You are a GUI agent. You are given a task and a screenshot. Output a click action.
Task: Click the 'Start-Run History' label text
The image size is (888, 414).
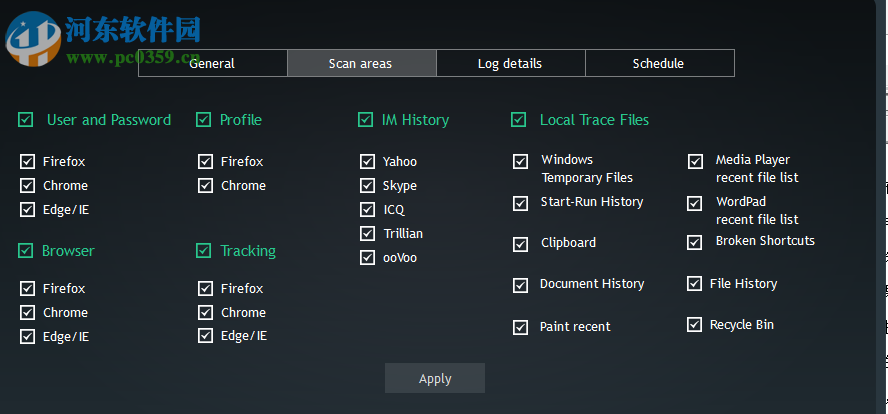coord(592,202)
